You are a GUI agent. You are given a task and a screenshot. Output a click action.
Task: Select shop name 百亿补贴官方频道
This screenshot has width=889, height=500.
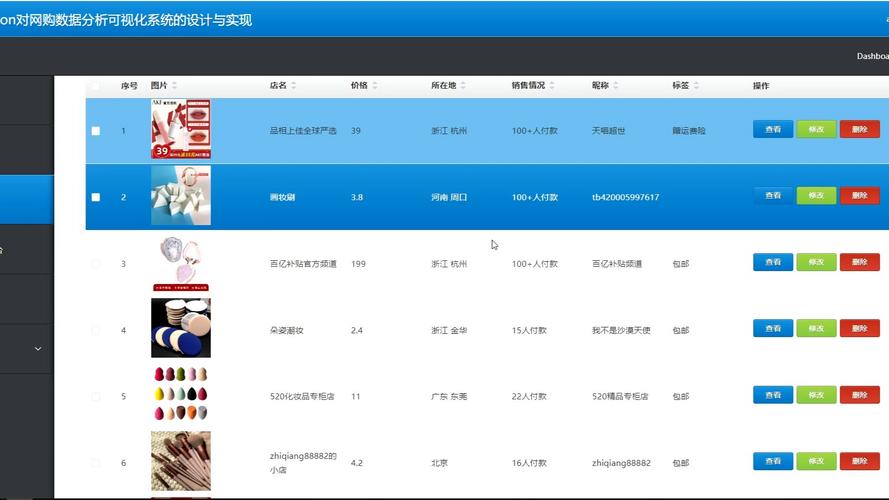pyautogui.click(x=303, y=264)
